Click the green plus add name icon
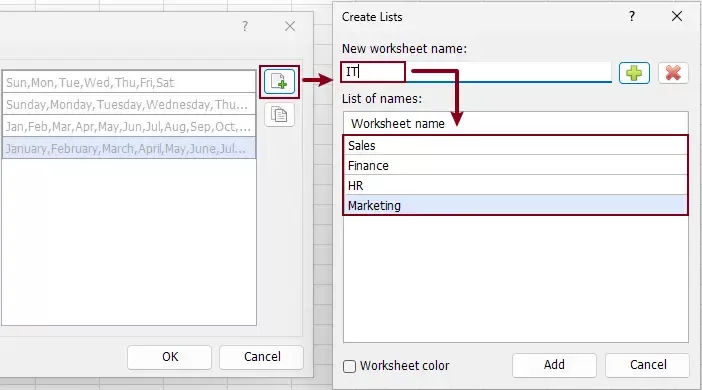 point(634,73)
